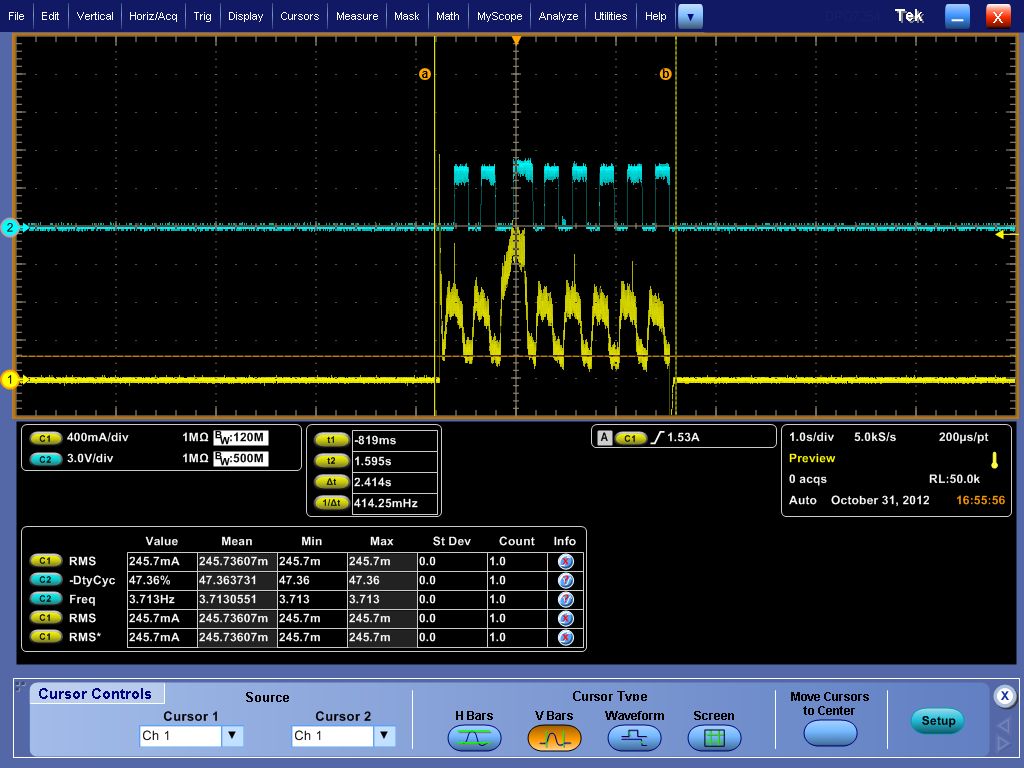
Task: Open the Trig menu
Action: tap(202, 16)
